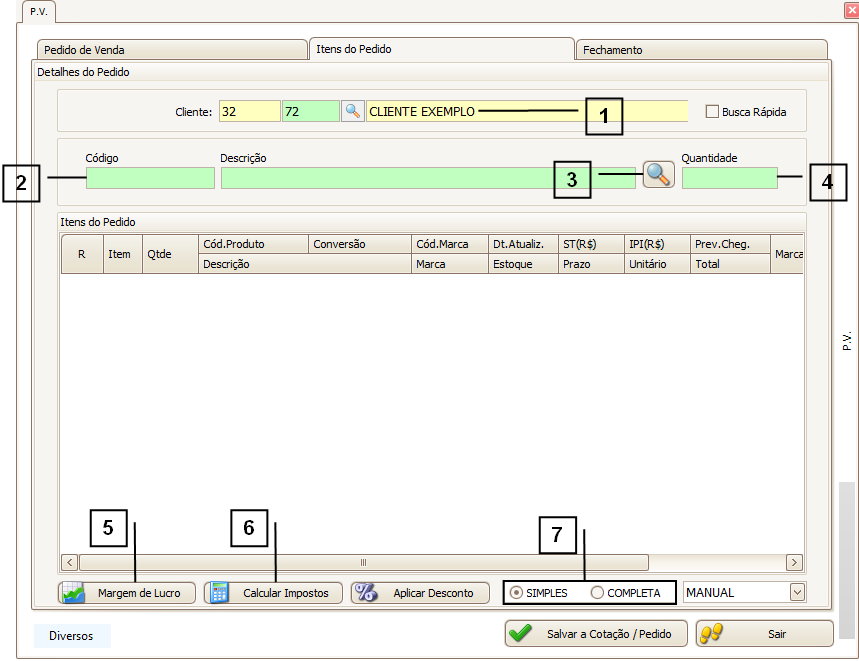Enable the Busca Rápida checkbox
Screen dimensions: 859x661
coord(713,112)
